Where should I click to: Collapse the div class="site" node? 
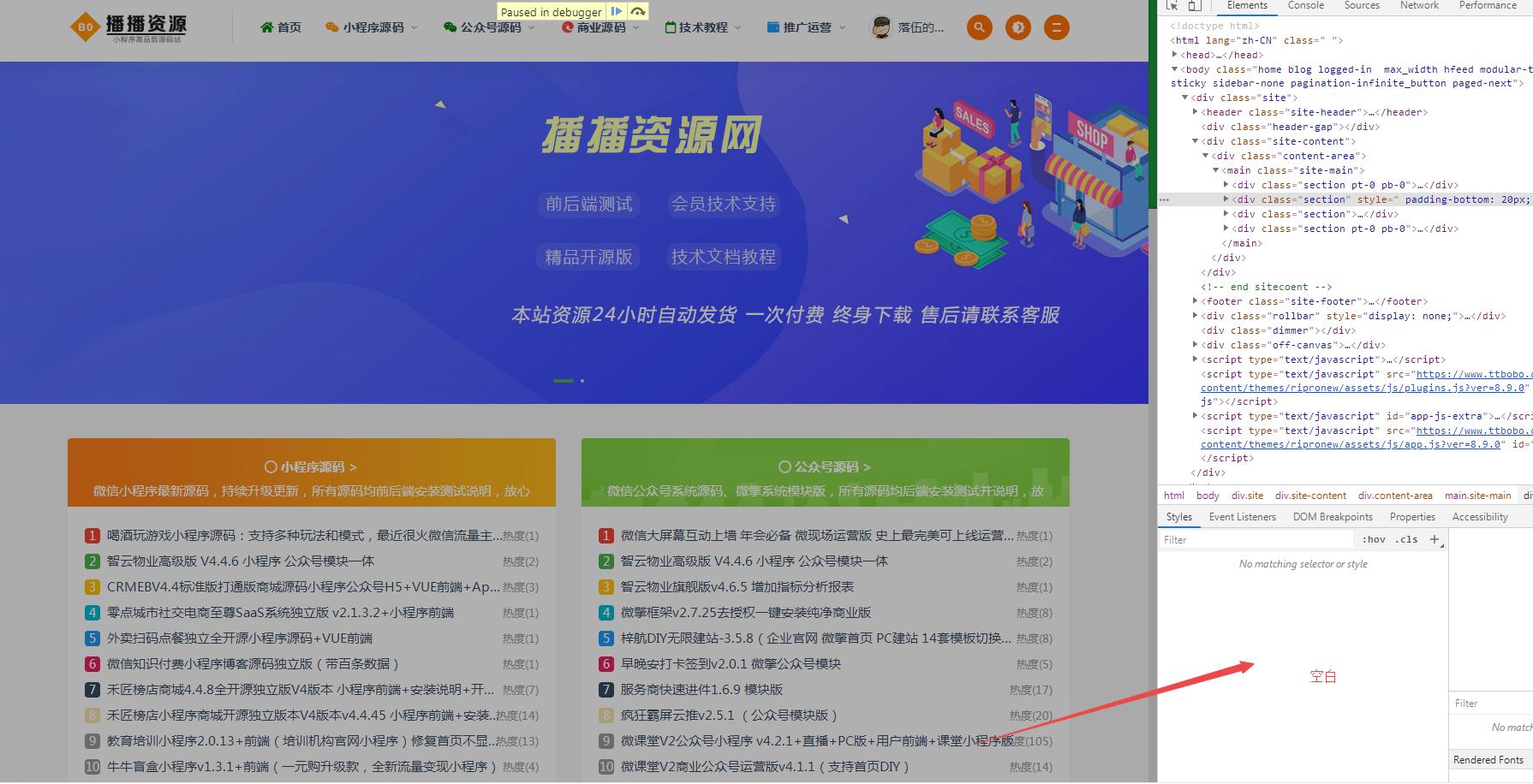(x=1185, y=98)
